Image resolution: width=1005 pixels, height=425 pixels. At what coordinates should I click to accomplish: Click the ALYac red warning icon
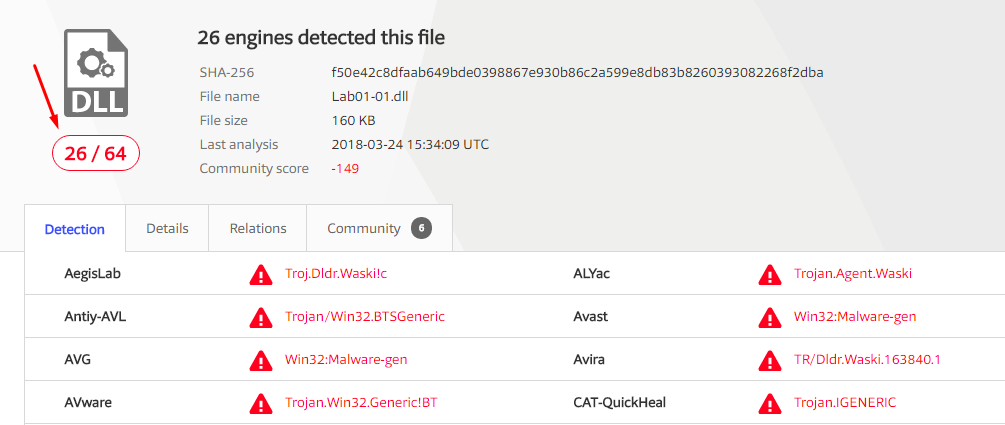pos(769,274)
